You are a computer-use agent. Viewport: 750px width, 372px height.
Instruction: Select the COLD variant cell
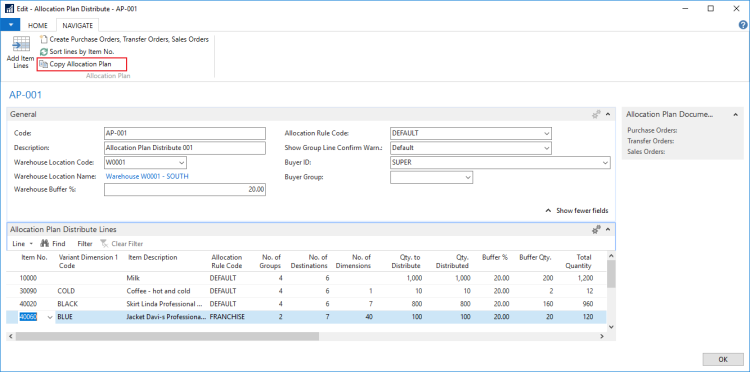[90, 291]
